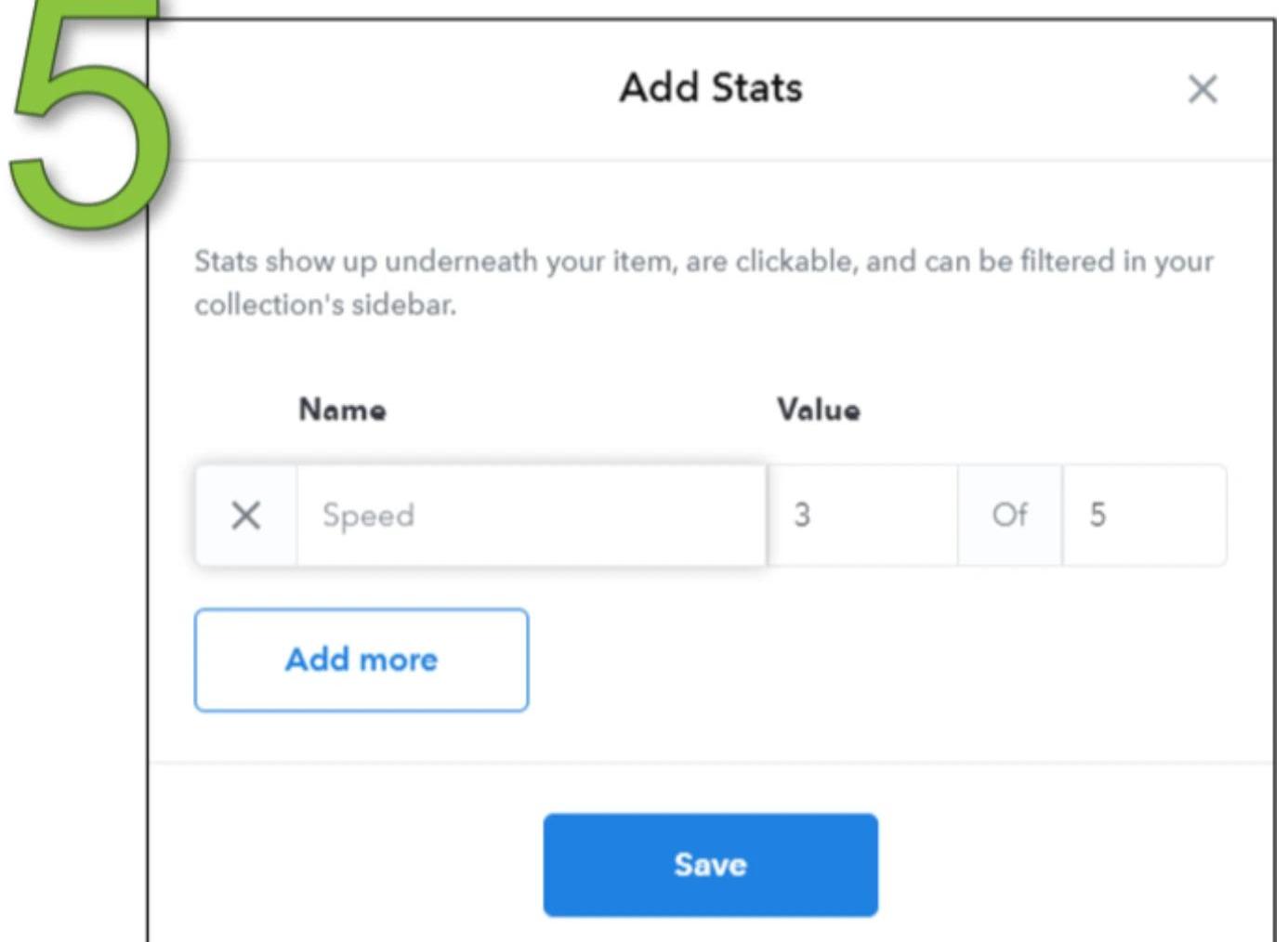The width and height of the screenshot is (1288, 942).
Task: Click the number 3 in the Value row
Action: (x=802, y=515)
